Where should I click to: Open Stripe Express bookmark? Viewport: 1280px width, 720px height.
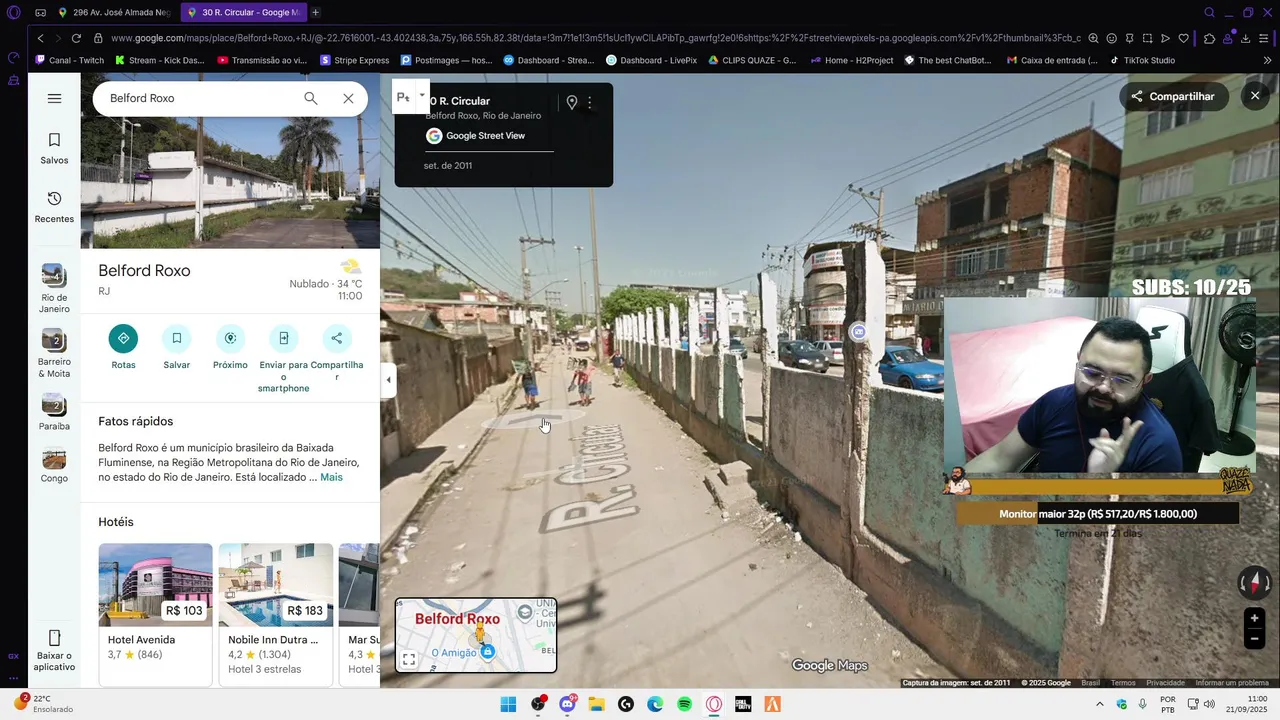pos(355,60)
